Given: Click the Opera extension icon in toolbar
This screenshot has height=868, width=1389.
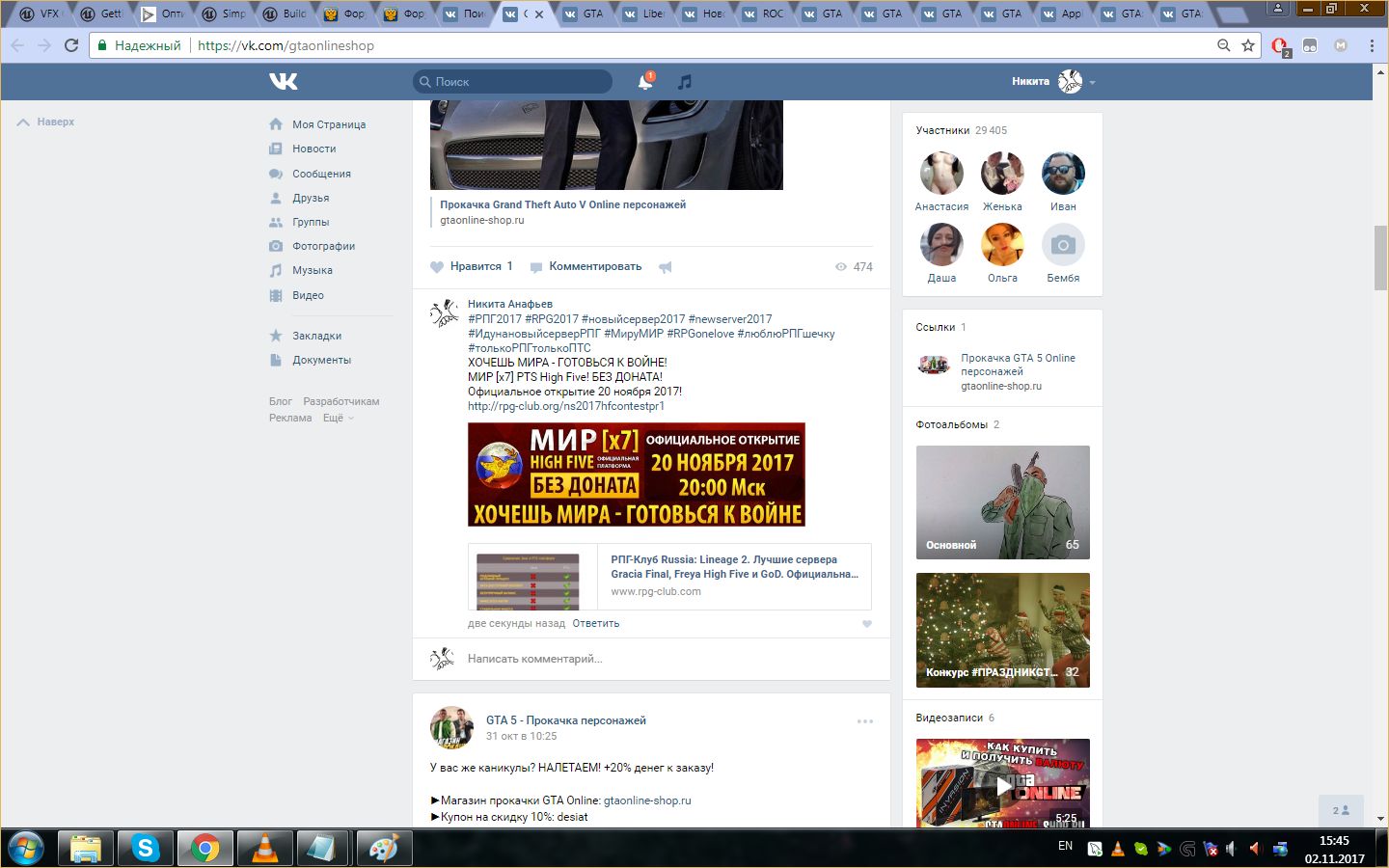Looking at the screenshot, I should (x=1280, y=45).
